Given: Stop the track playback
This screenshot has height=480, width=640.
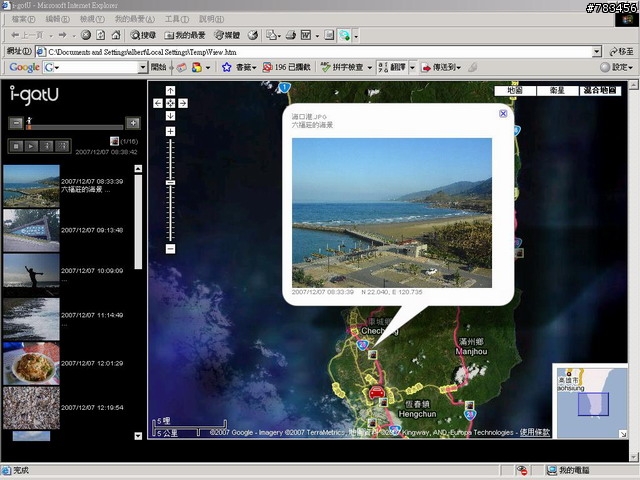Looking at the screenshot, I should 16,146.
